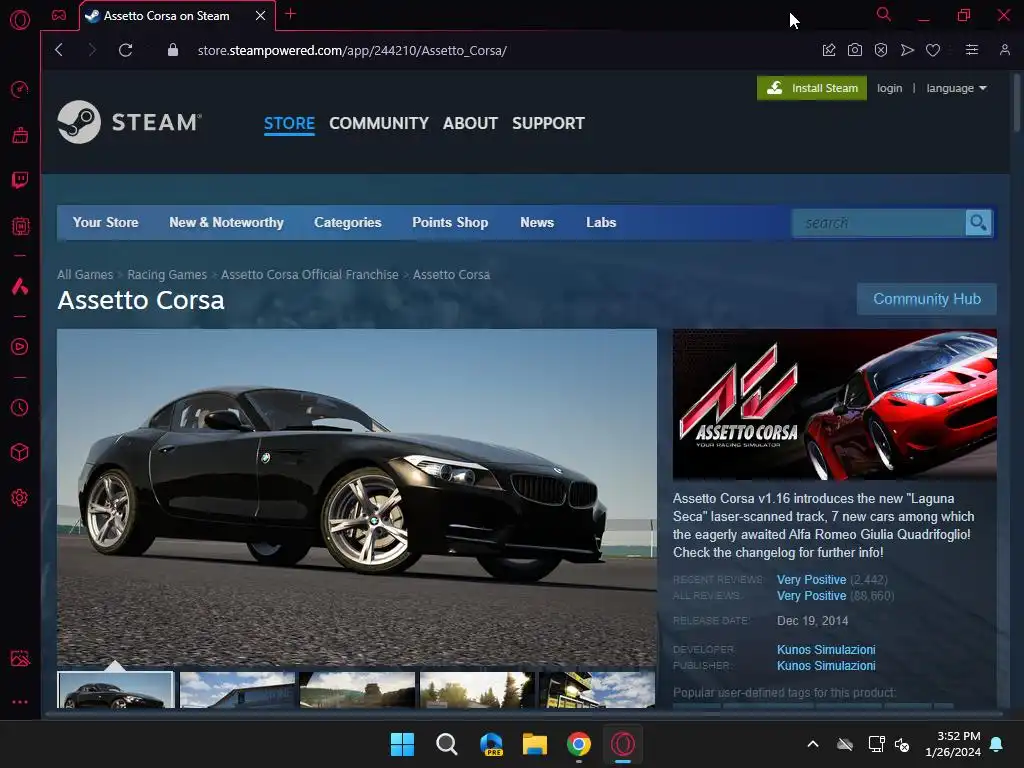Screen dimensions: 1024x768
Task: Open Windows Start menu
Action: 402,744
